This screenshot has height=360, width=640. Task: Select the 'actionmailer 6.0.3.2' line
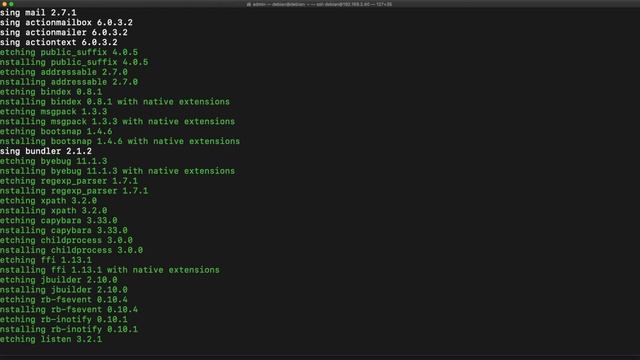pyautogui.click(x=64, y=32)
